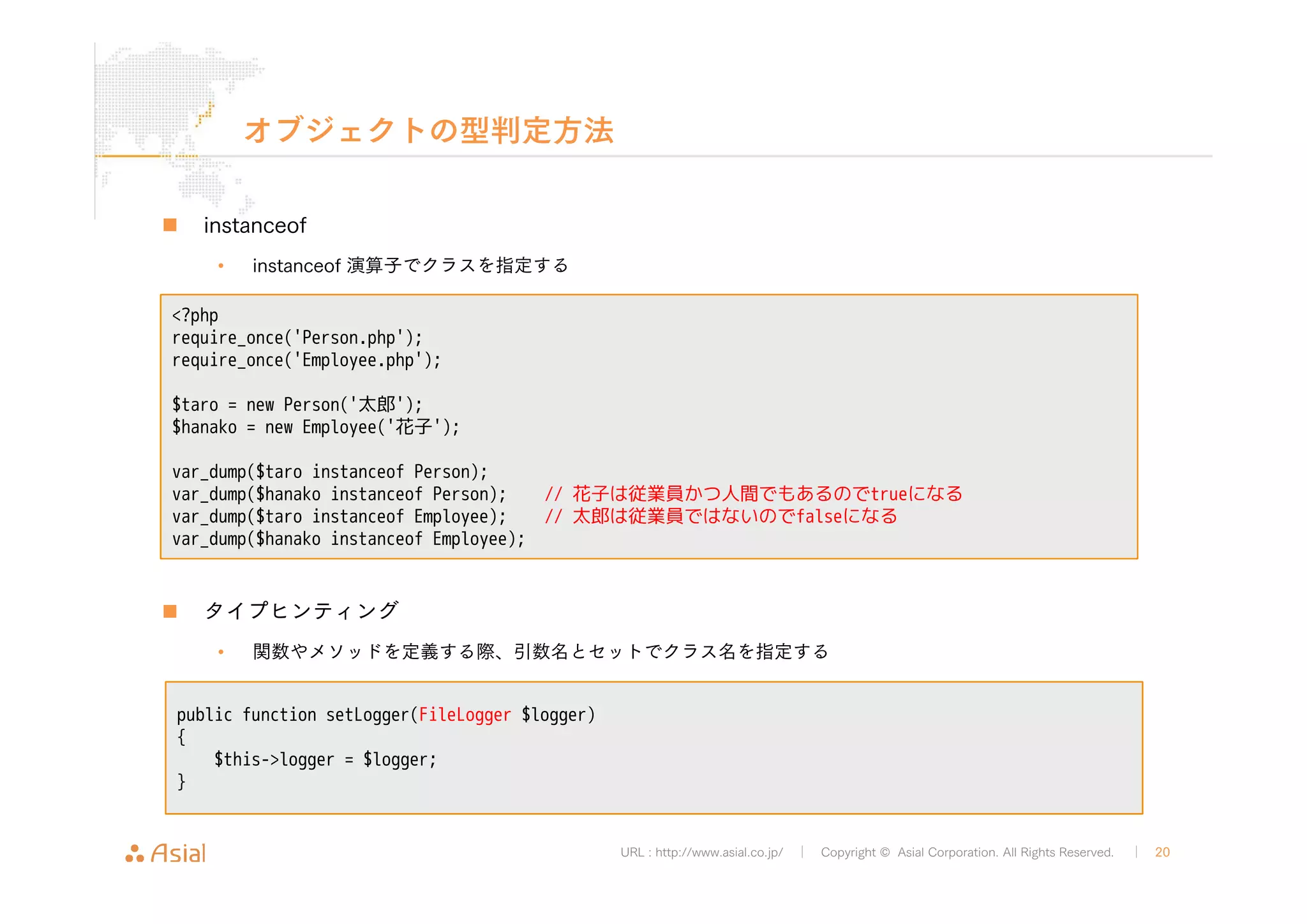This screenshot has width=1307, height=924.
Task: Click the '<?php' opening tag line
Action: pyautogui.click(x=195, y=315)
